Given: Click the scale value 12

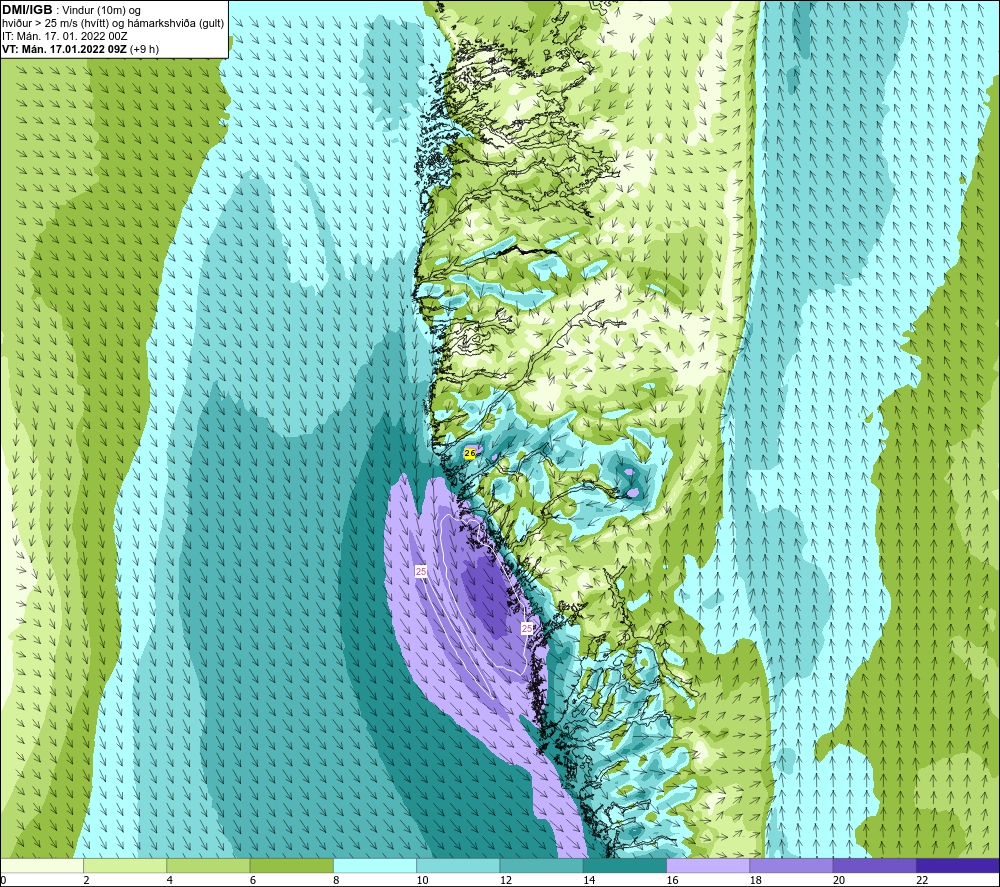Looking at the screenshot, I should [x=506, y=880].
